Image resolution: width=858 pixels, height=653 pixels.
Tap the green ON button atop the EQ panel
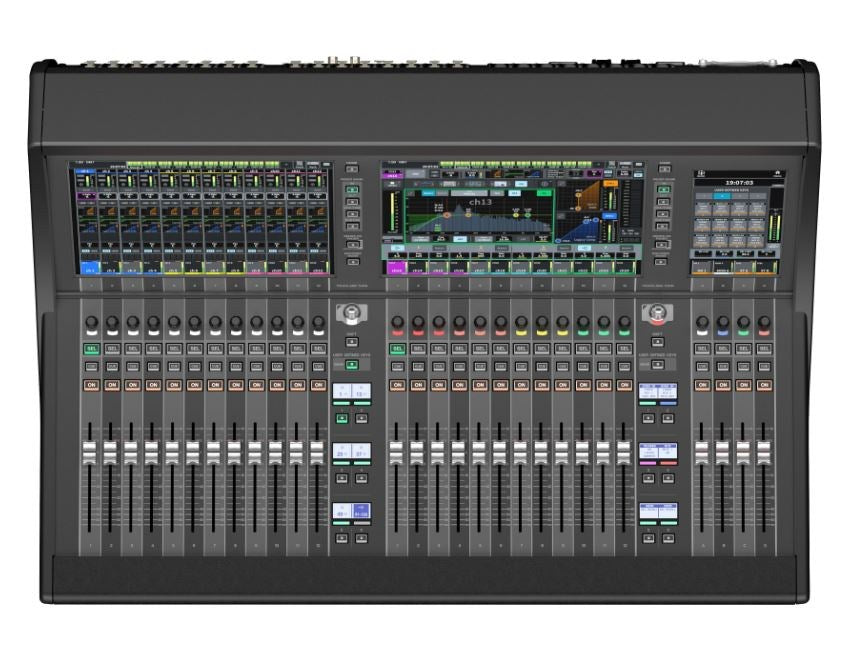tap(544, 193)
